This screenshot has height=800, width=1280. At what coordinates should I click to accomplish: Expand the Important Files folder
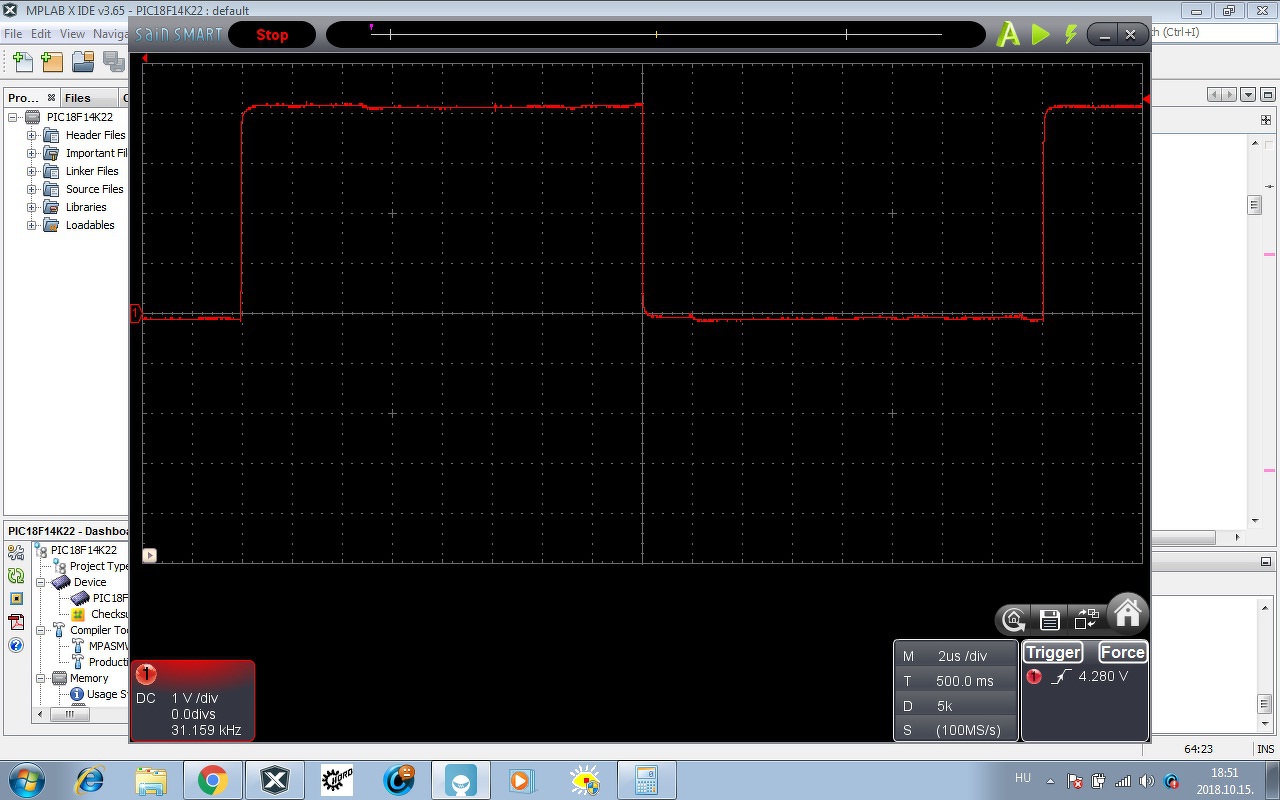(x=32, y=153)
